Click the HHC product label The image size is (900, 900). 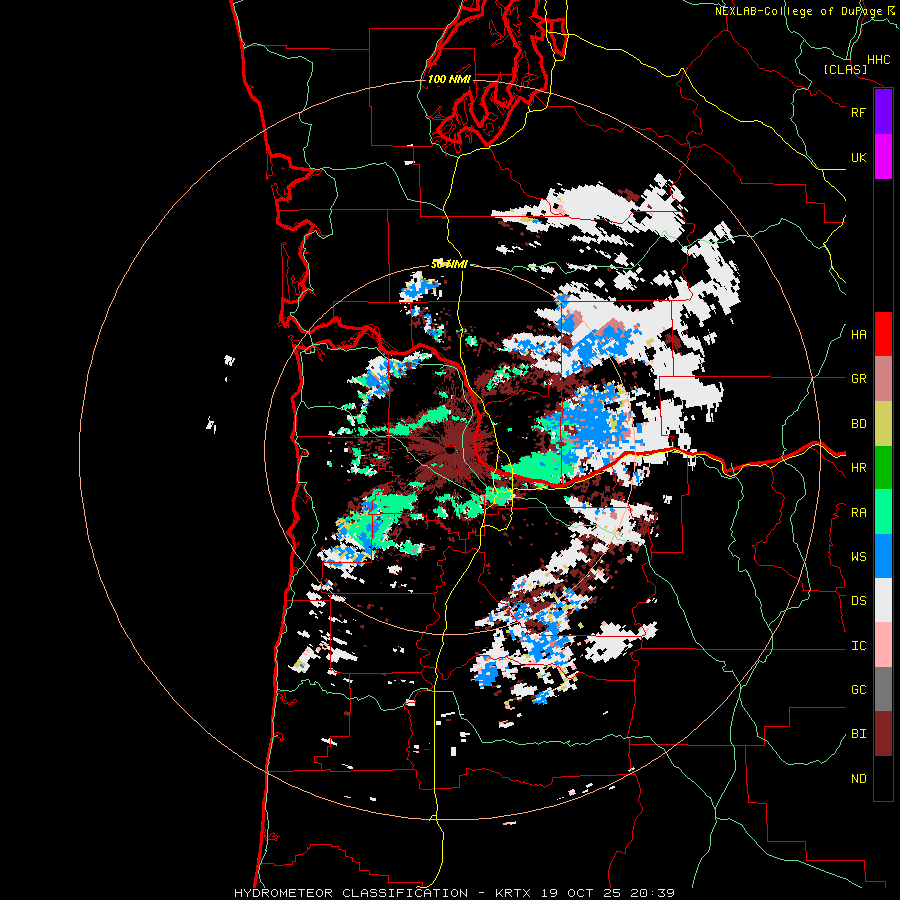[x=878, y=60]
